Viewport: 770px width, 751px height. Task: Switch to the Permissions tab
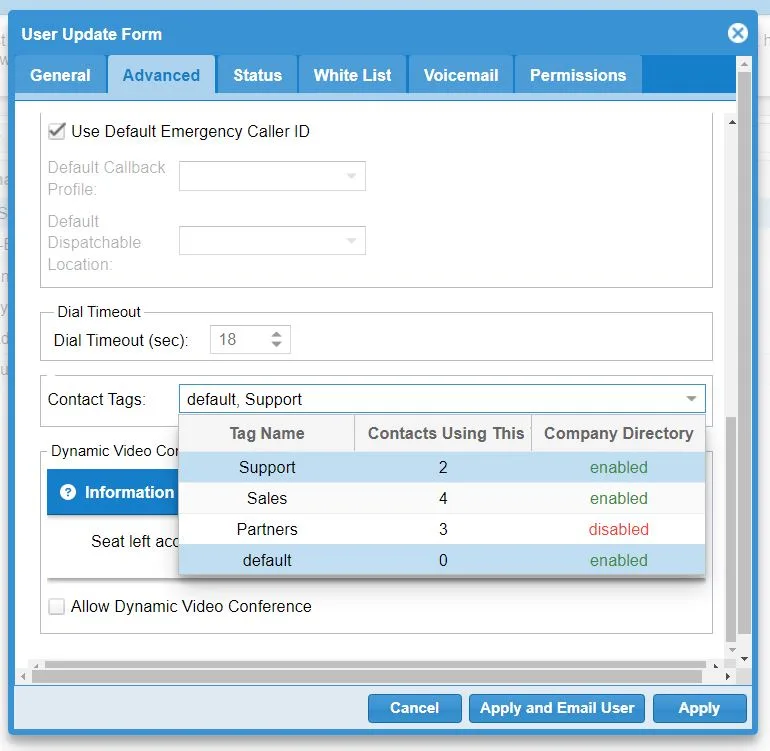578,75
